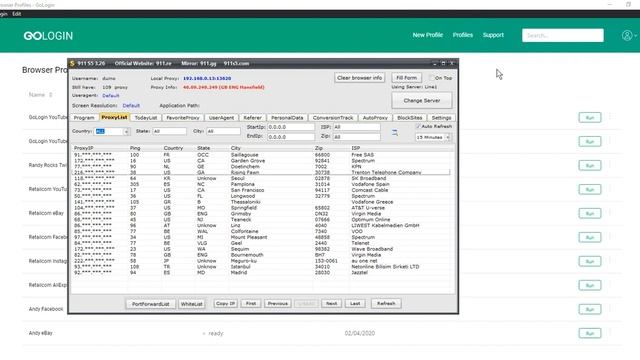Select the Istanbul proxy row
The width and height of the screenshot is (640, 360).
(261, 267)
